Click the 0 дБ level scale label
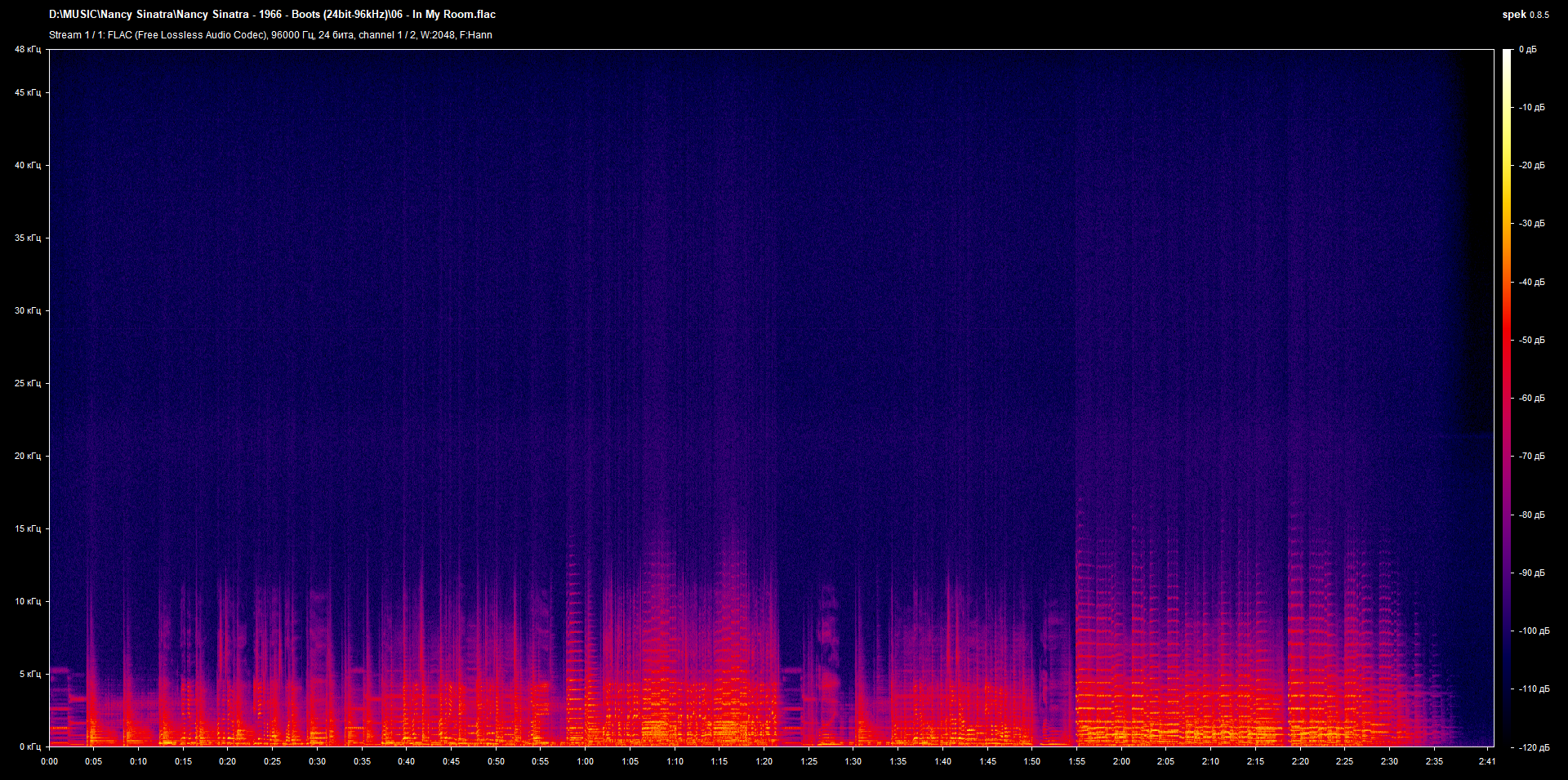 (x=1528, y=50)
